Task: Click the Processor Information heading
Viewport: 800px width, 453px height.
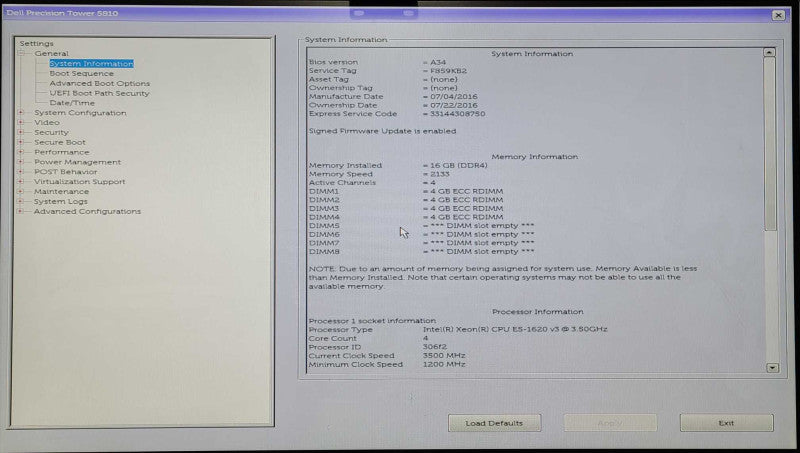Action: coord(538,312)
